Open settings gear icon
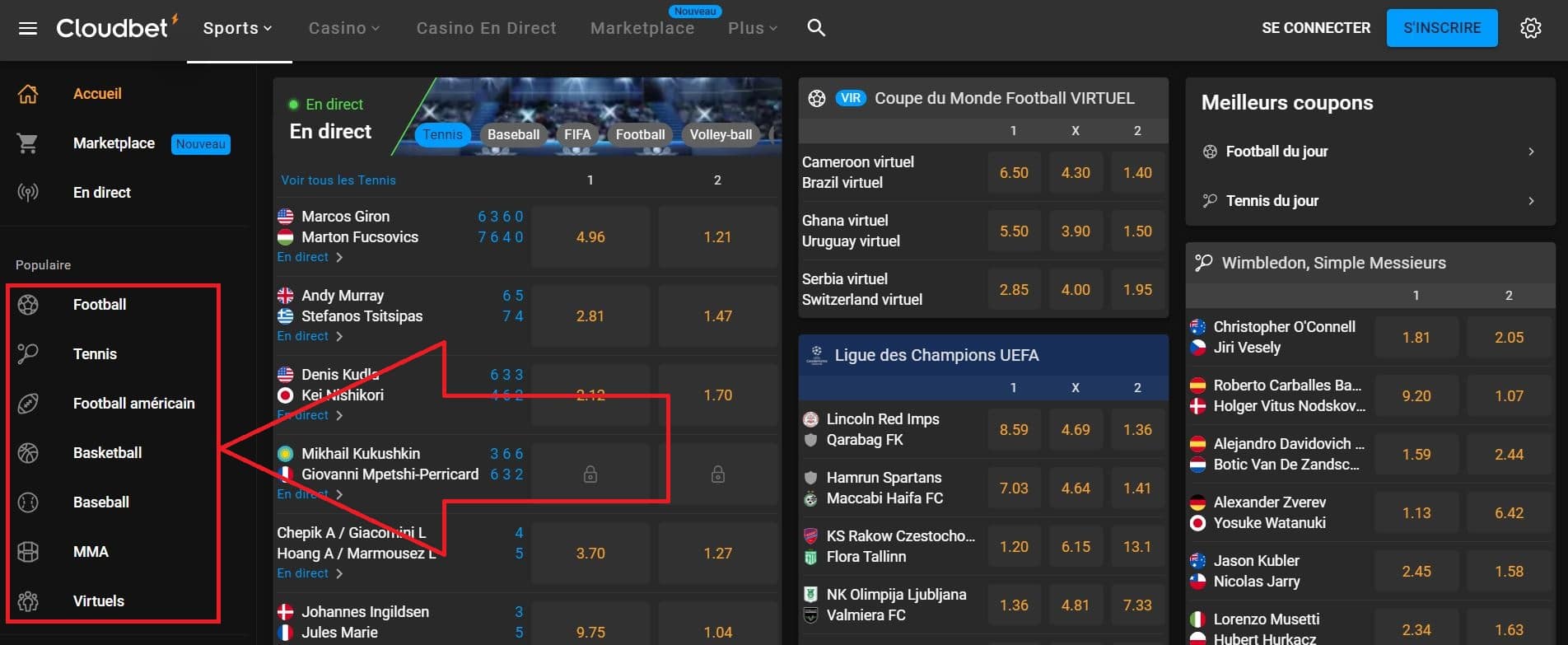 1530,28
